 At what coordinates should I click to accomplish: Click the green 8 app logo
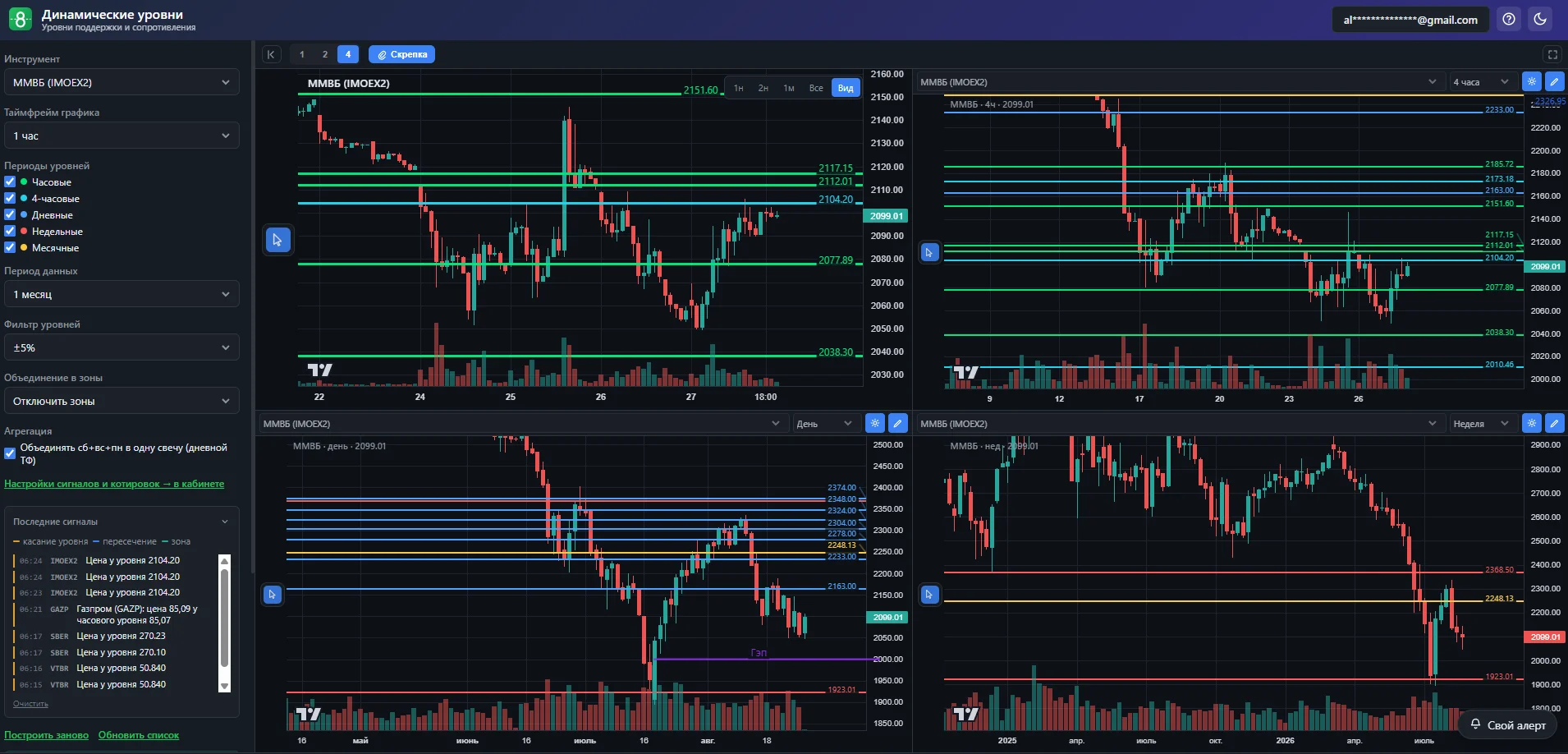pyautogui.click(x=20, y=19)
